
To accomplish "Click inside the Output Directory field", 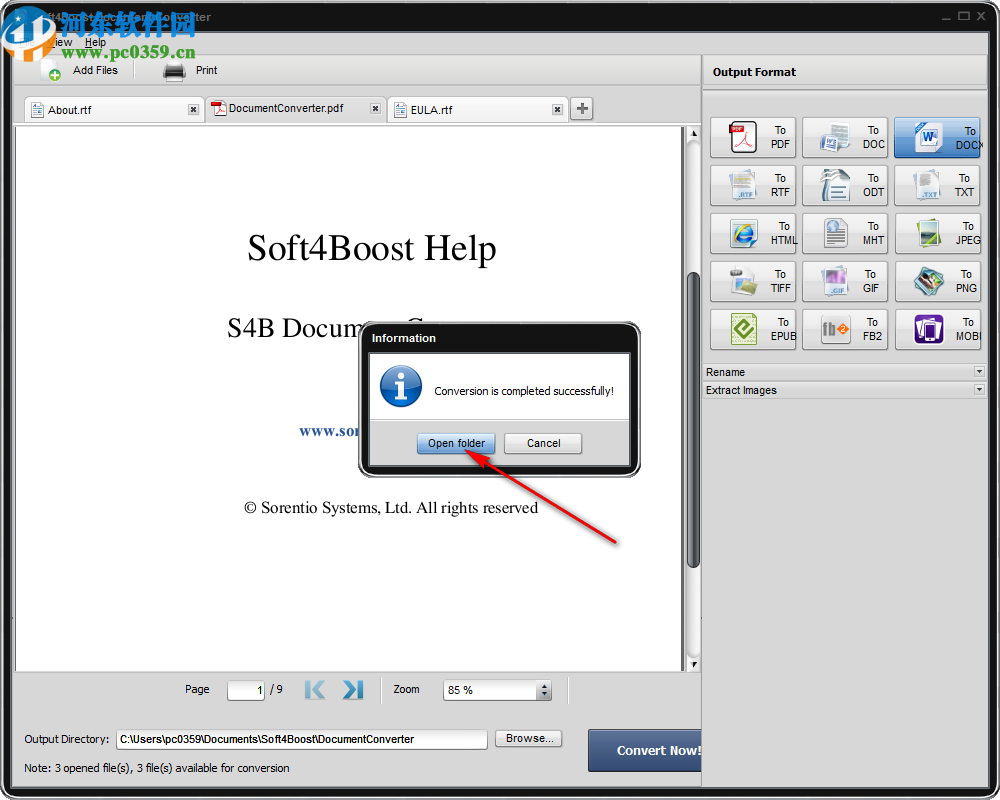I will (x=300, y=739).
